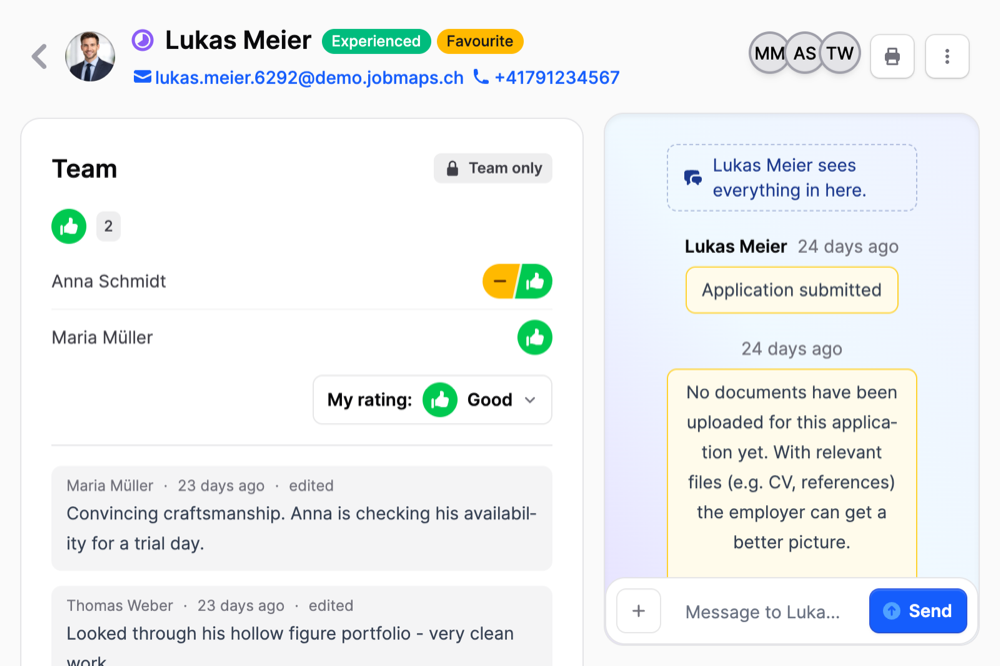Click the Team only lock badge
Screen dimensions: 1000x666
tap(493, 168)
